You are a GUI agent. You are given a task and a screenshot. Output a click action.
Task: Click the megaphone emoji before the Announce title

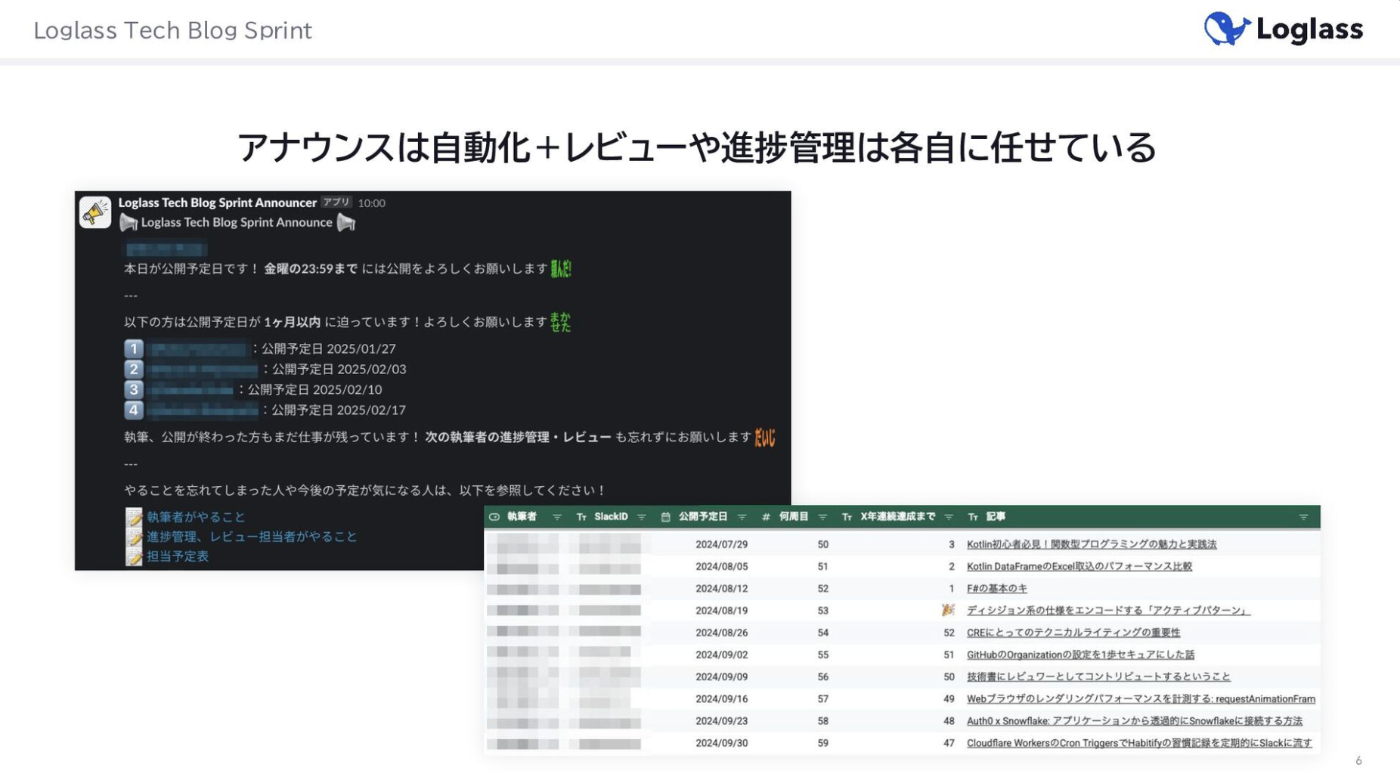tap(128, 222)
